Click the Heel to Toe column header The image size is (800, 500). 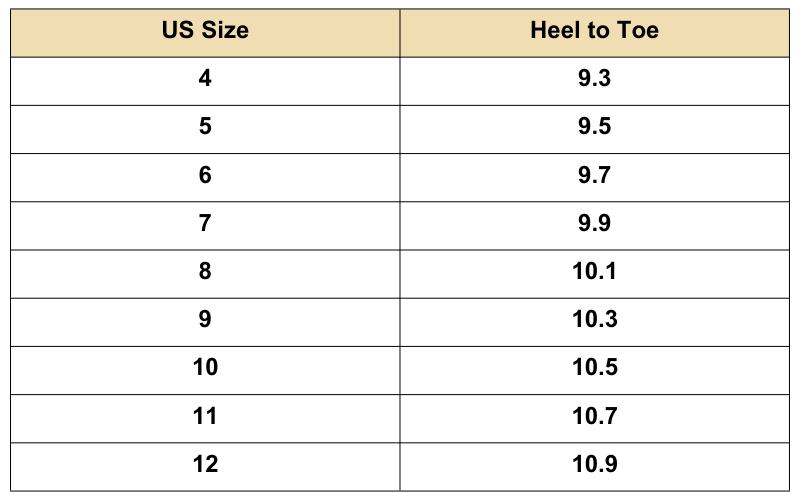pyautogui.click(x=594, y=30)
